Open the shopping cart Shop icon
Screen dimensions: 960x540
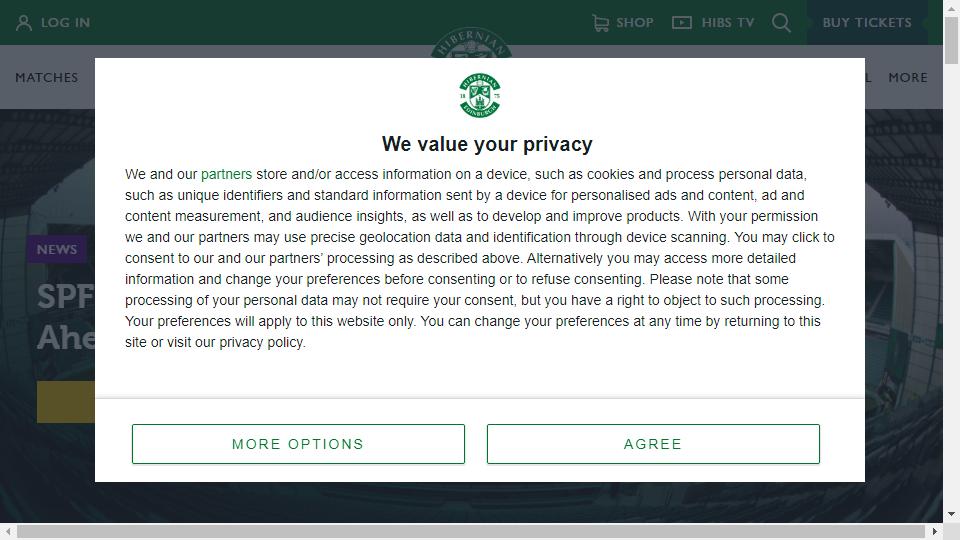(601, 23)
